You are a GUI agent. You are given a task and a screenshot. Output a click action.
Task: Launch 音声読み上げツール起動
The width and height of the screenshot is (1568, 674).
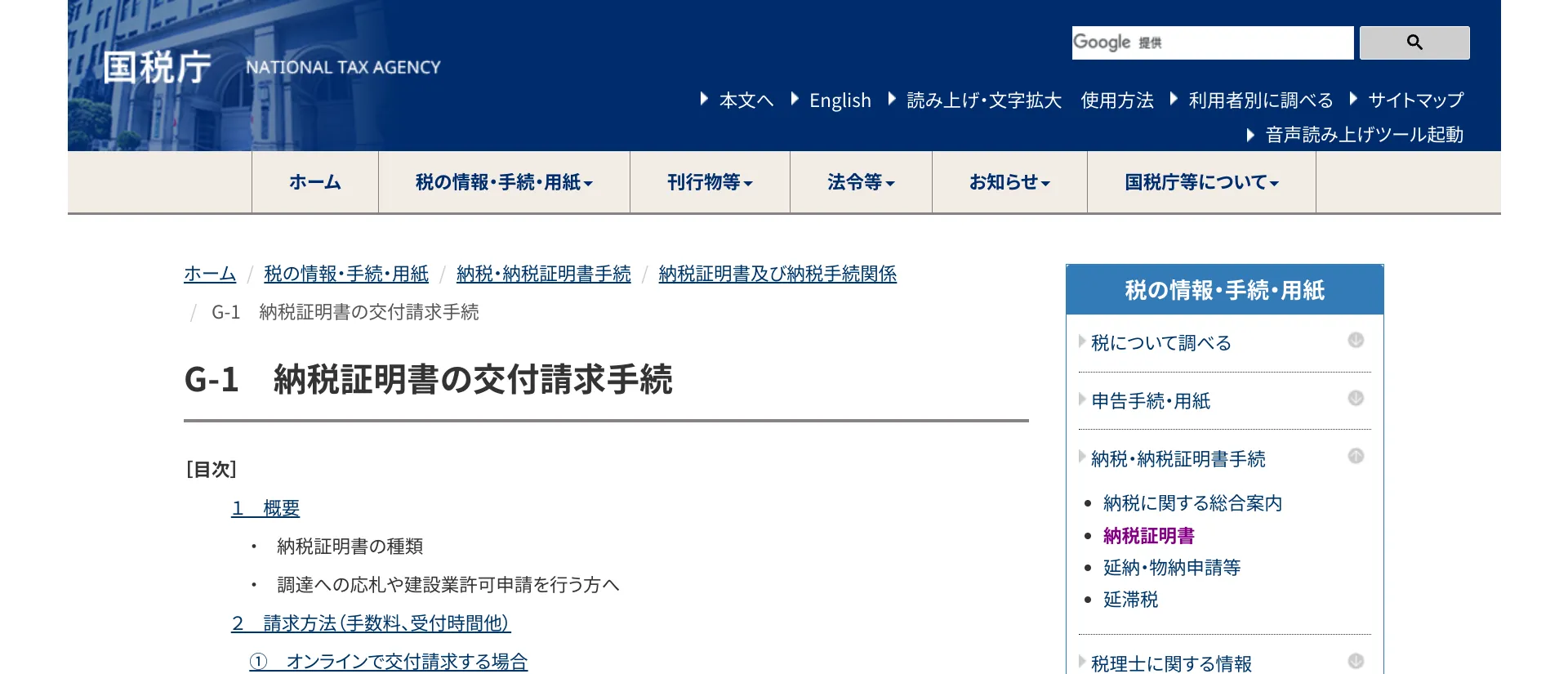(1364, 135)
